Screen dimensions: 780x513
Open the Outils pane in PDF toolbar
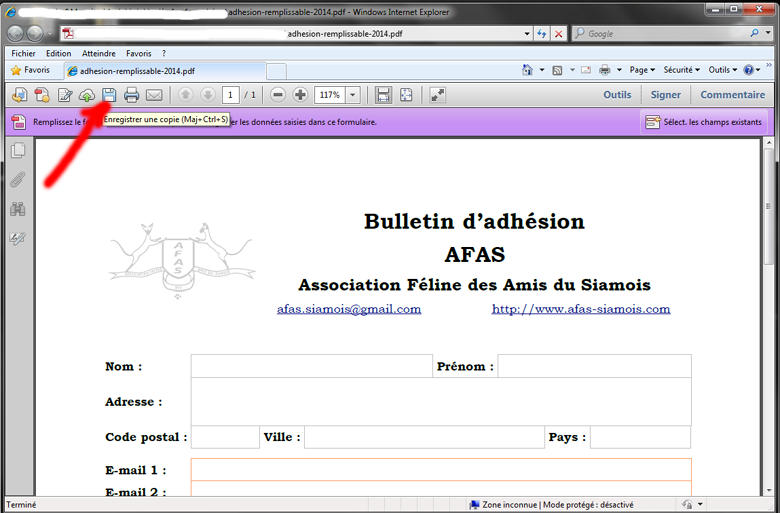(x=617, y=95)
